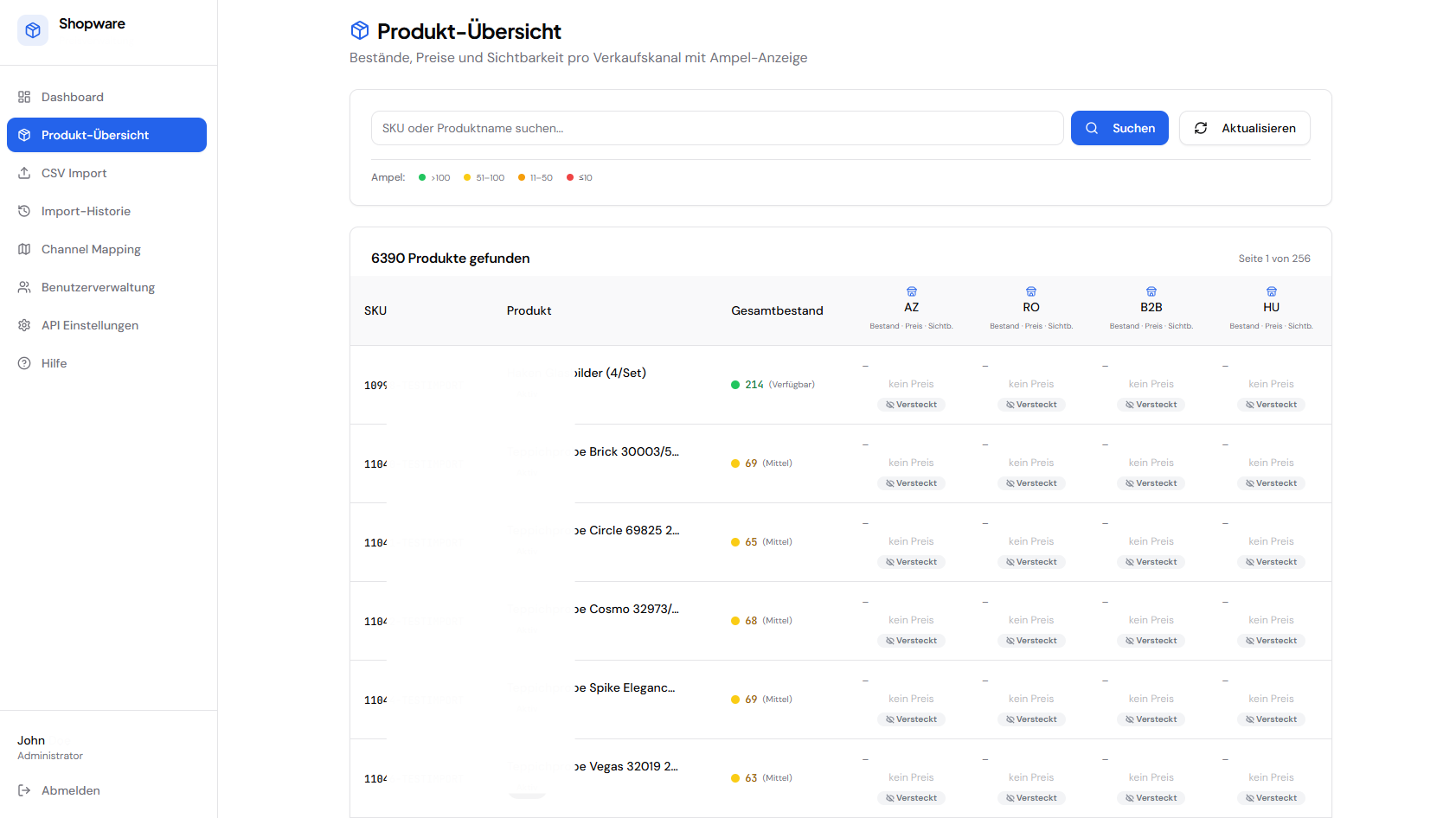The width and height of the screenshot is (1456, 818).
Task: Click the page title cube icon
Action: coord(360,30)
